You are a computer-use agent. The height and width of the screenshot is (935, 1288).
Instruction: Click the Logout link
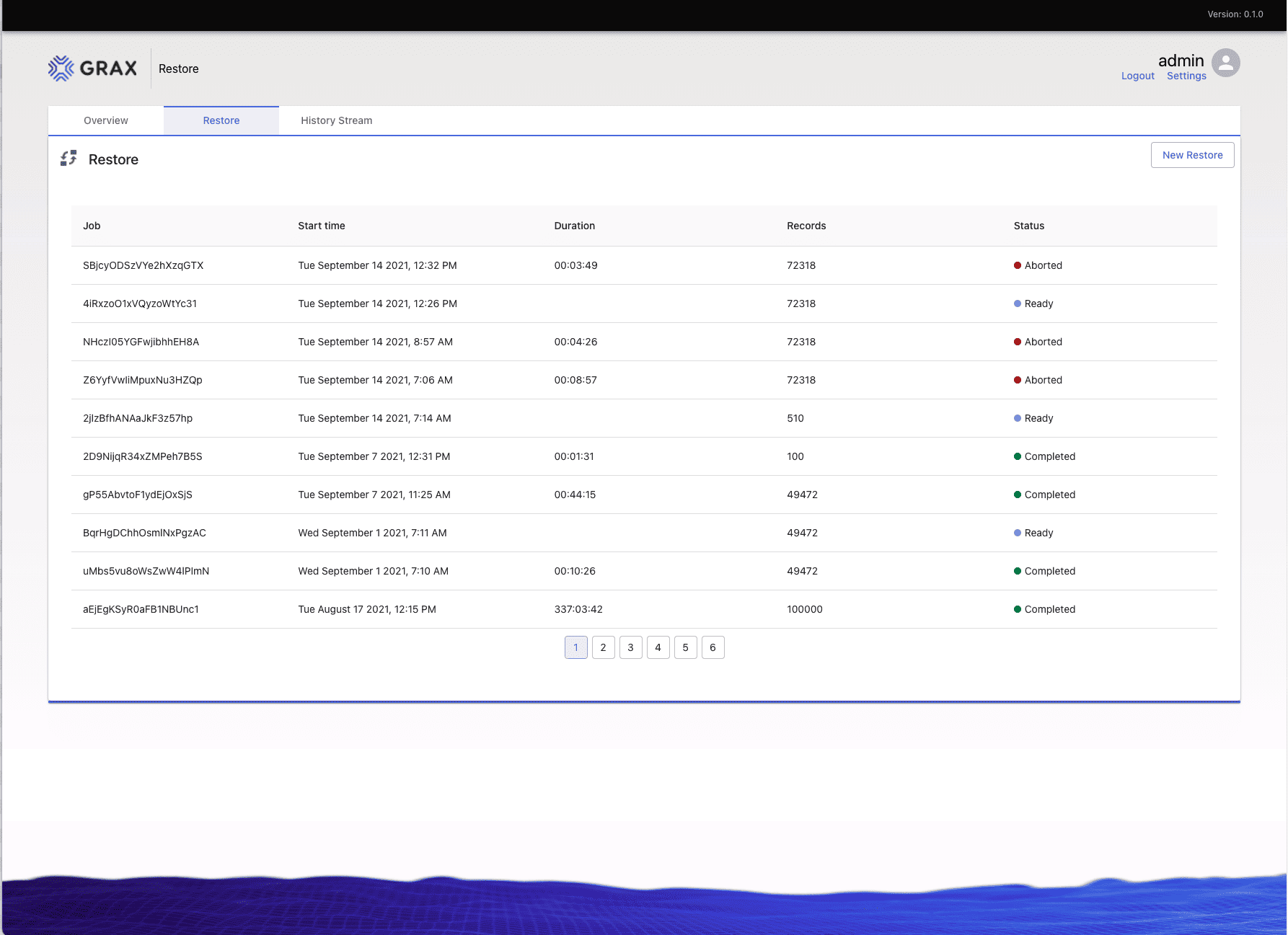pos(1137,76)
